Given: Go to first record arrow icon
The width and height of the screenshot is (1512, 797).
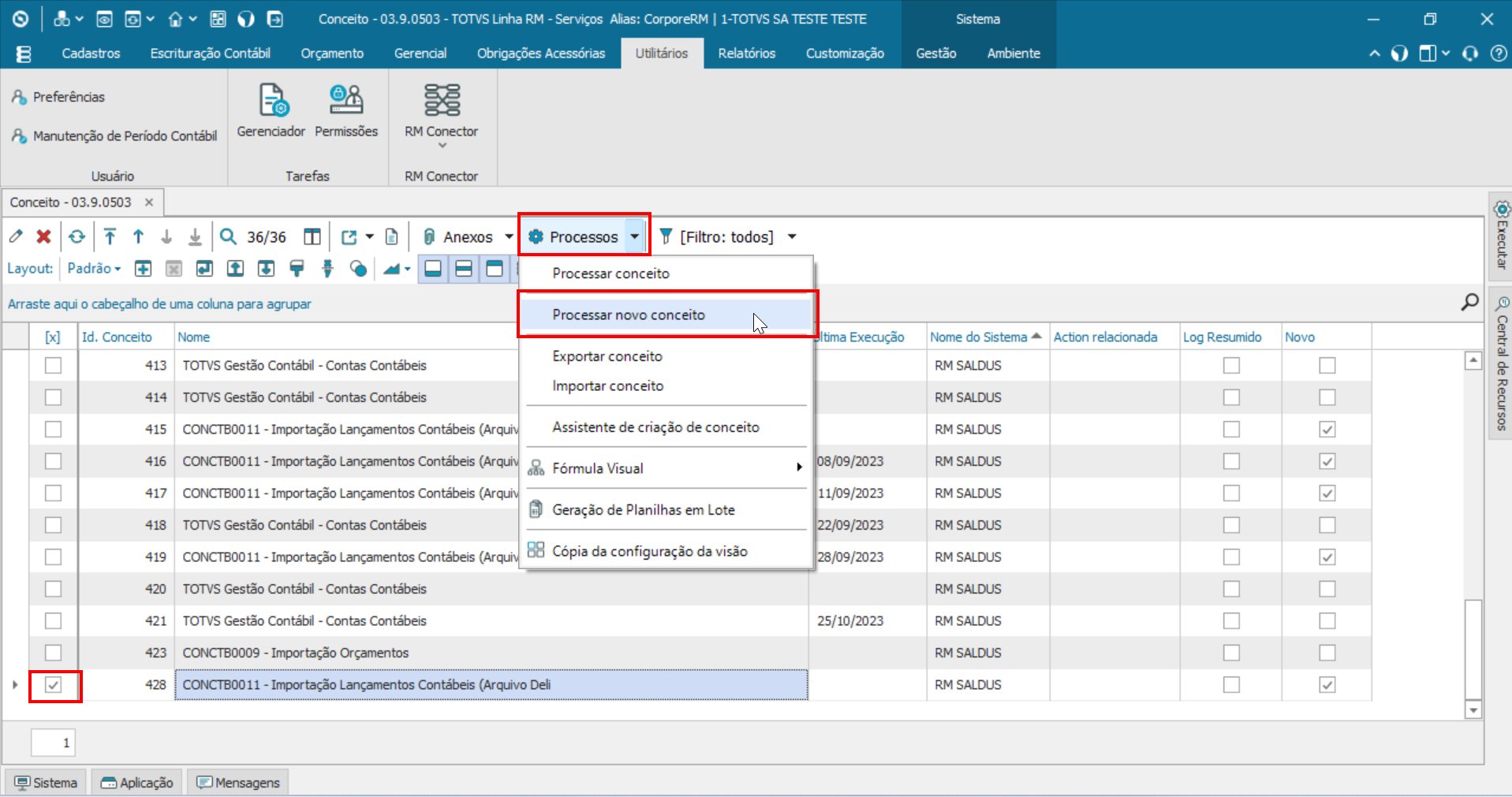Looking at the screenshot, I should coord(110,236).
